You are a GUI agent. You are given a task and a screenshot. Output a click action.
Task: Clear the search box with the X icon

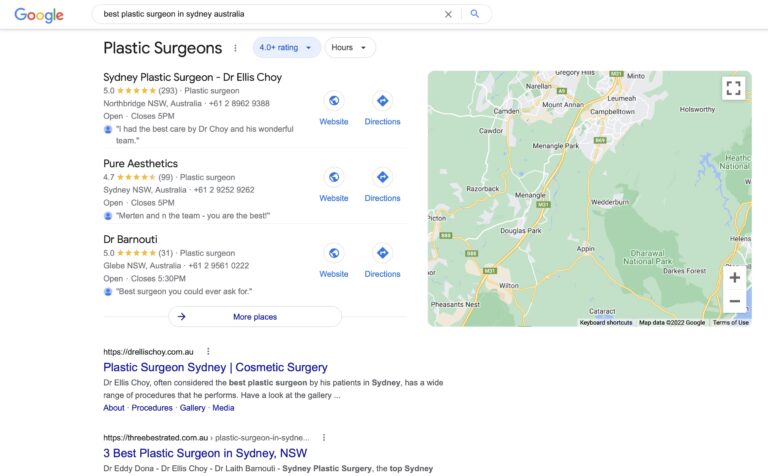[448, 14]
